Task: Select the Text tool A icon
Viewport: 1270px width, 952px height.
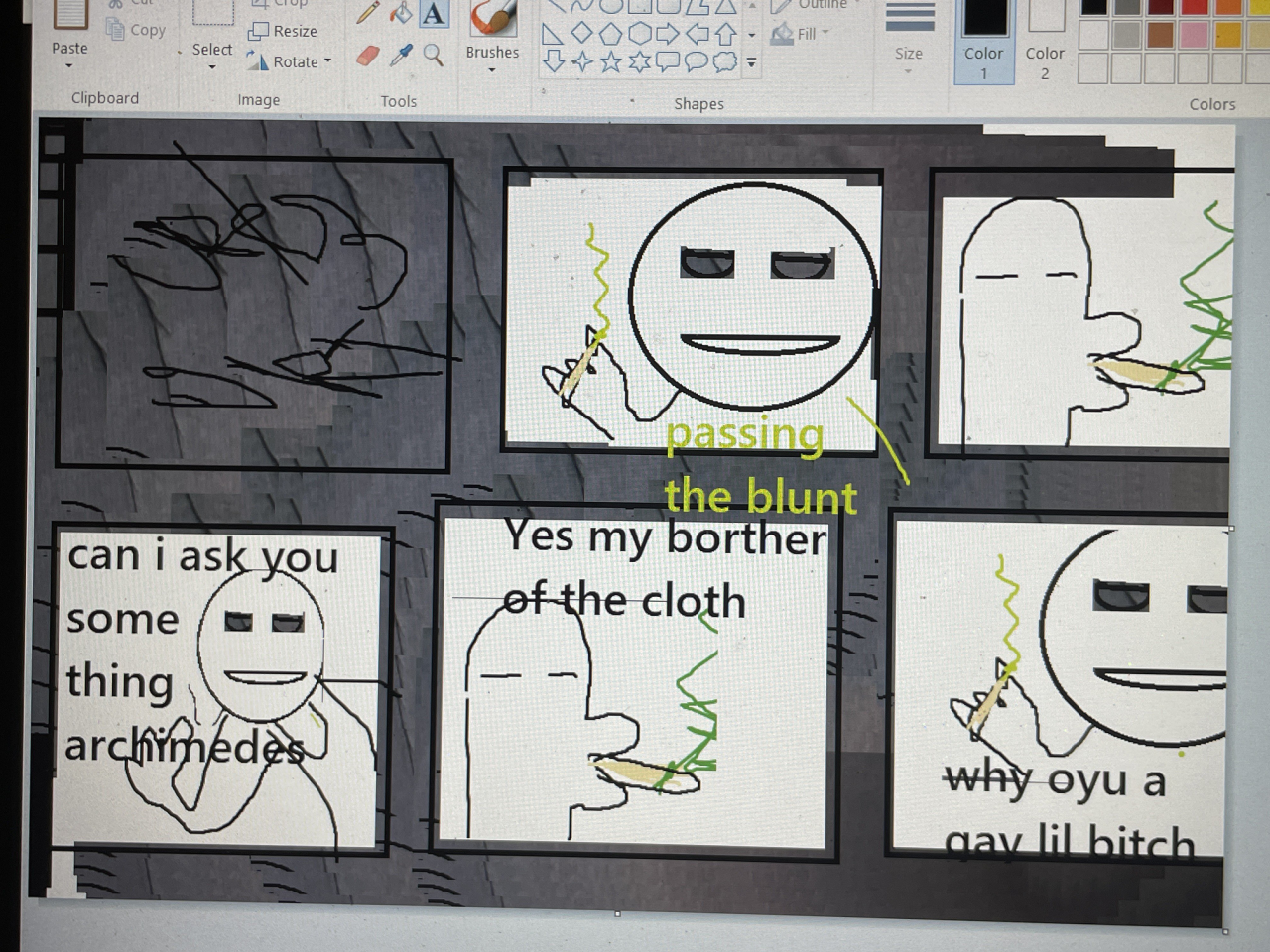Action: tap(434, 14)
